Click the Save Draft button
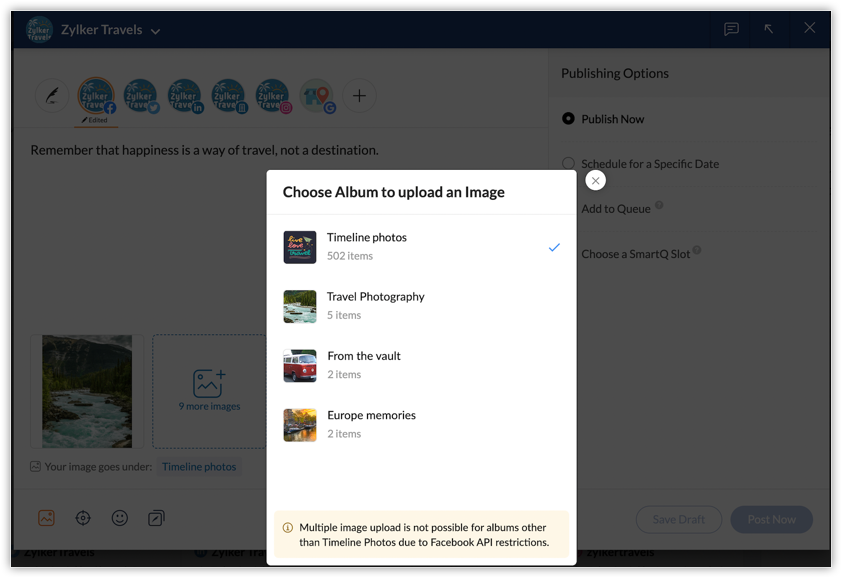842x578 pixels. click(x=679, y=519)
